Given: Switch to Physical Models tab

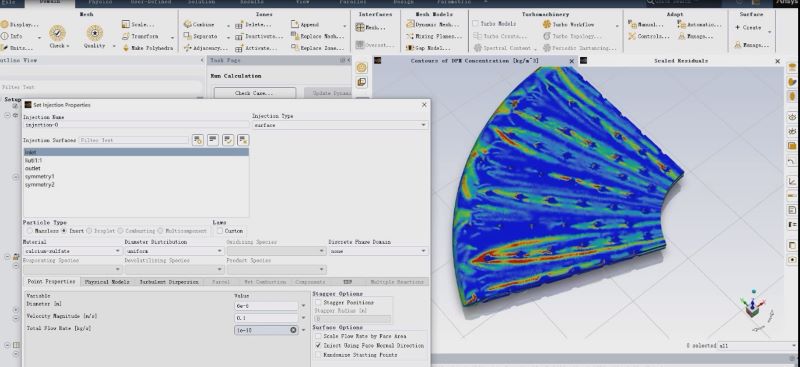Looking at the screenshot, I should [107, 282].
